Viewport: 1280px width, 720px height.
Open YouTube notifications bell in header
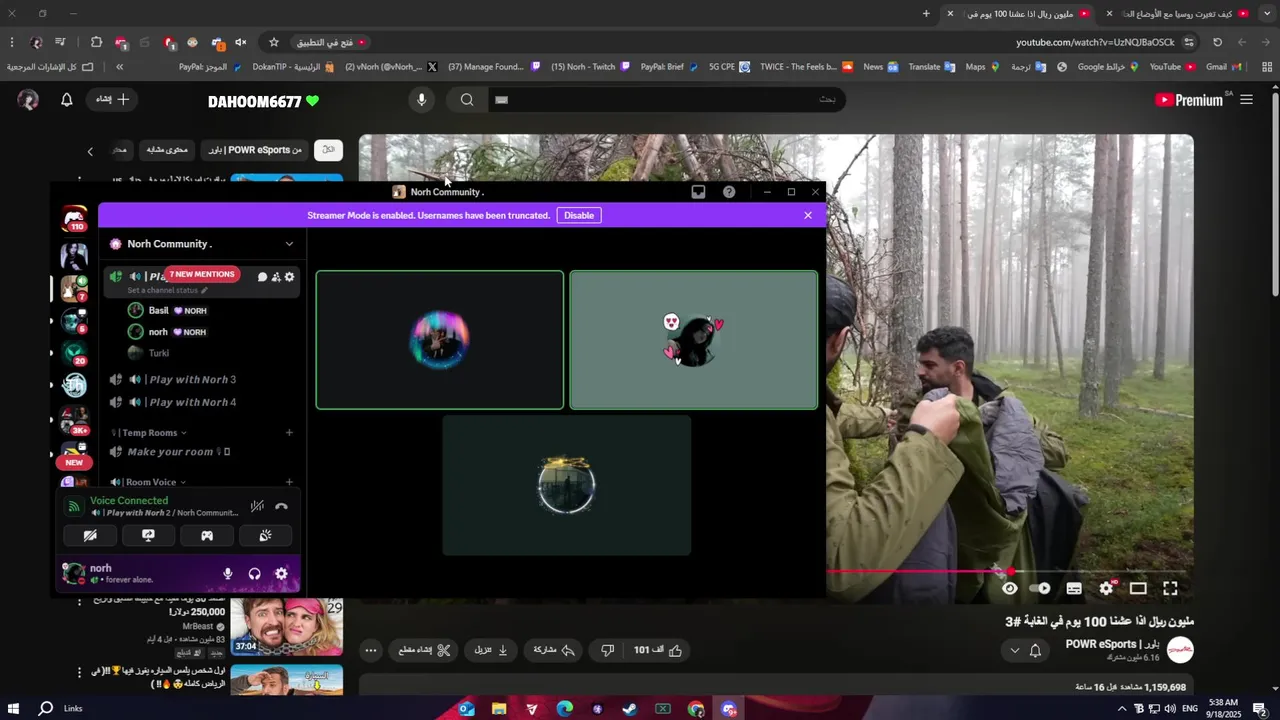67,99
